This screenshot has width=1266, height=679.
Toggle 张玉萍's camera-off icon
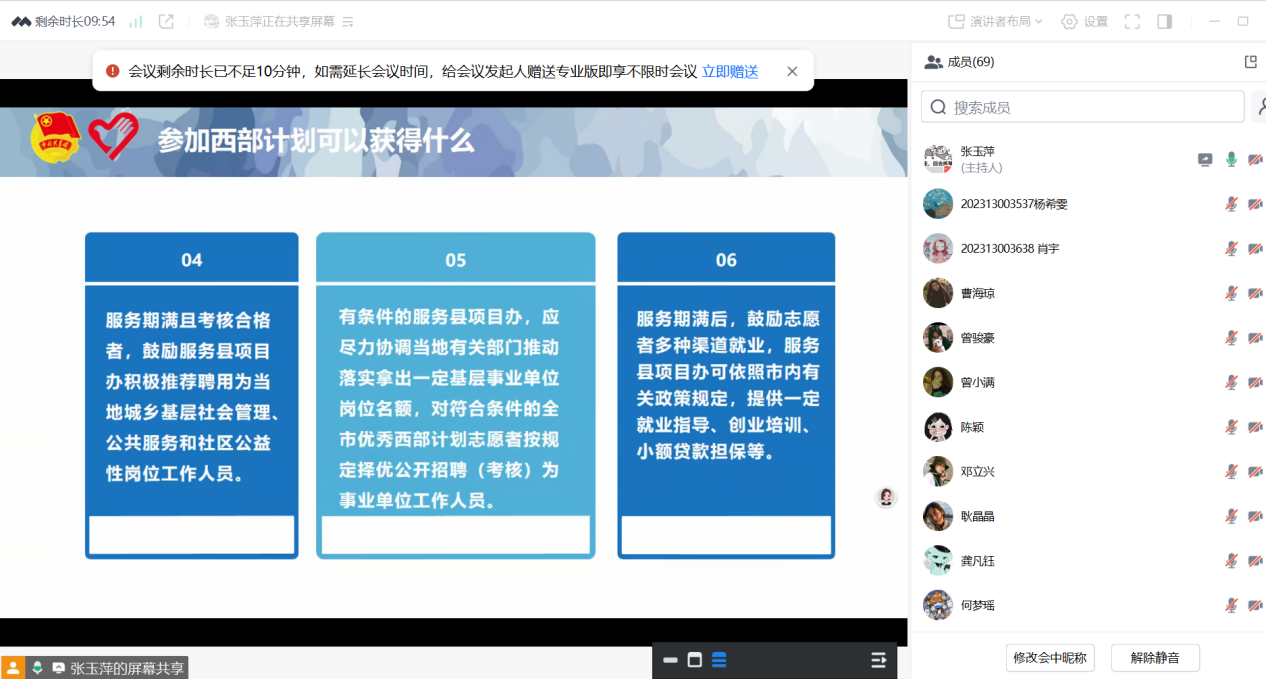pyautogui.click(x=1255, y=160)
